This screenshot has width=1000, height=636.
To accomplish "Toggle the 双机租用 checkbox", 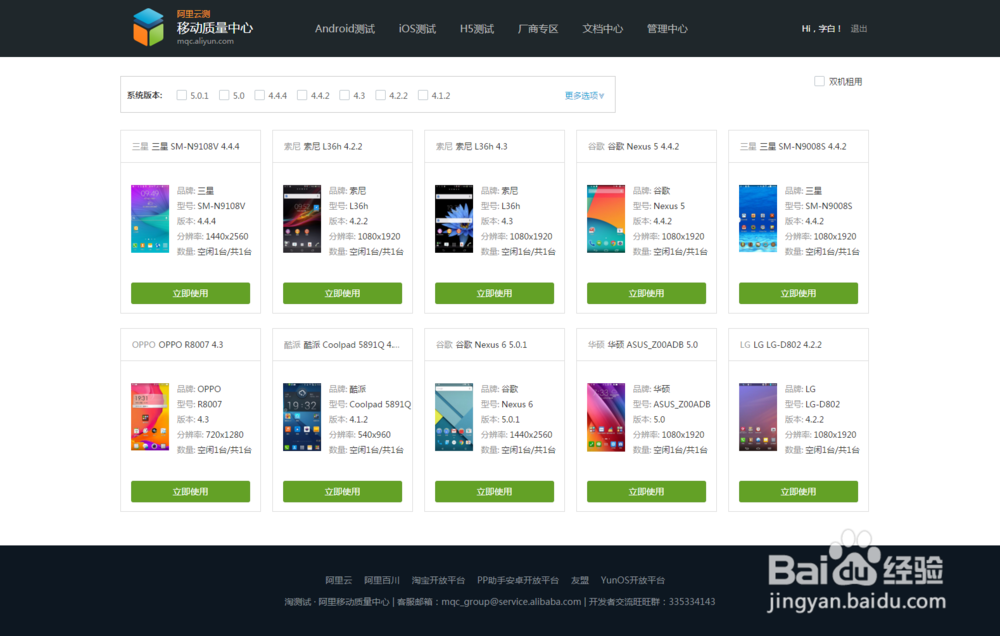I will coord(820,81).
